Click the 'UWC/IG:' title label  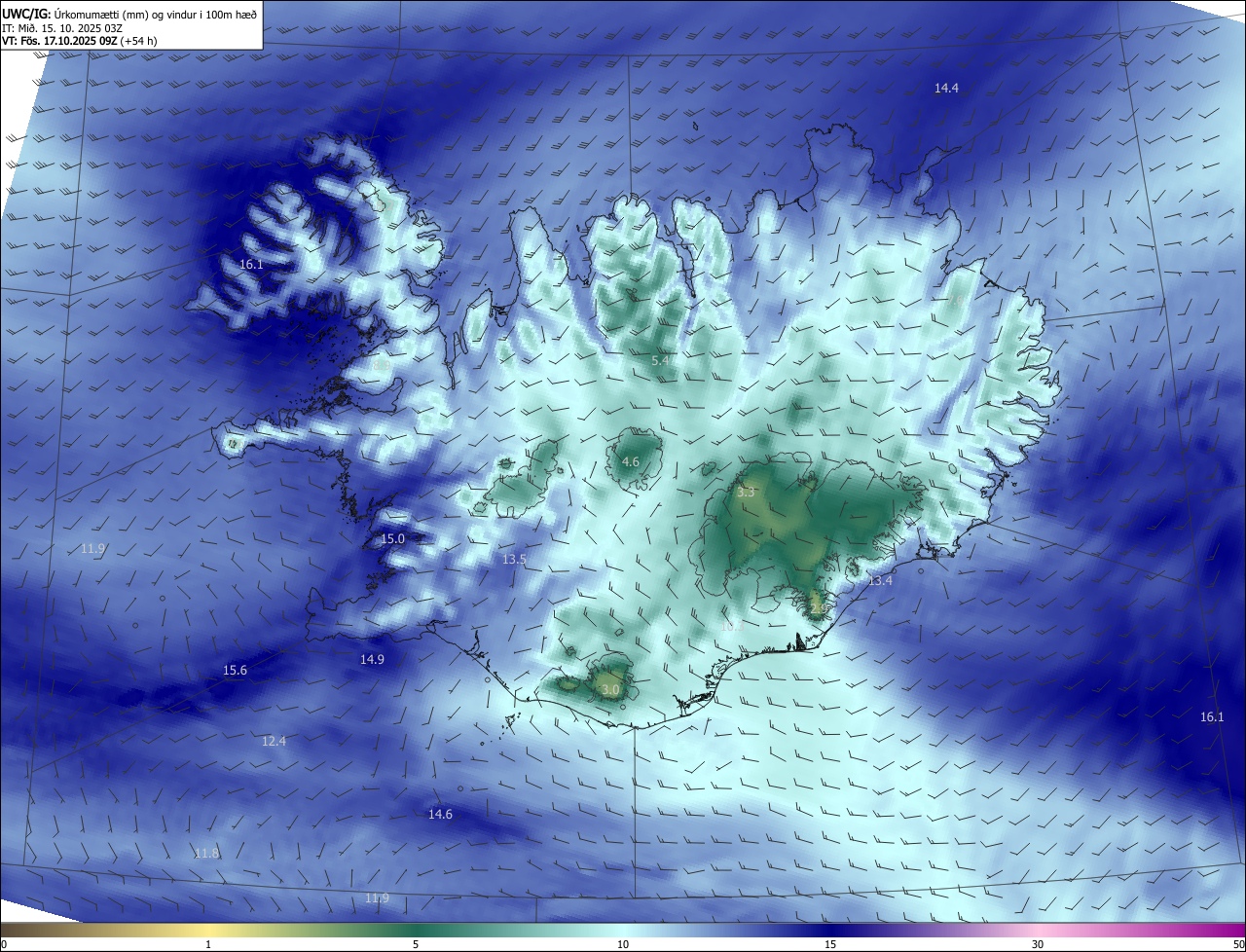(26, 14)
